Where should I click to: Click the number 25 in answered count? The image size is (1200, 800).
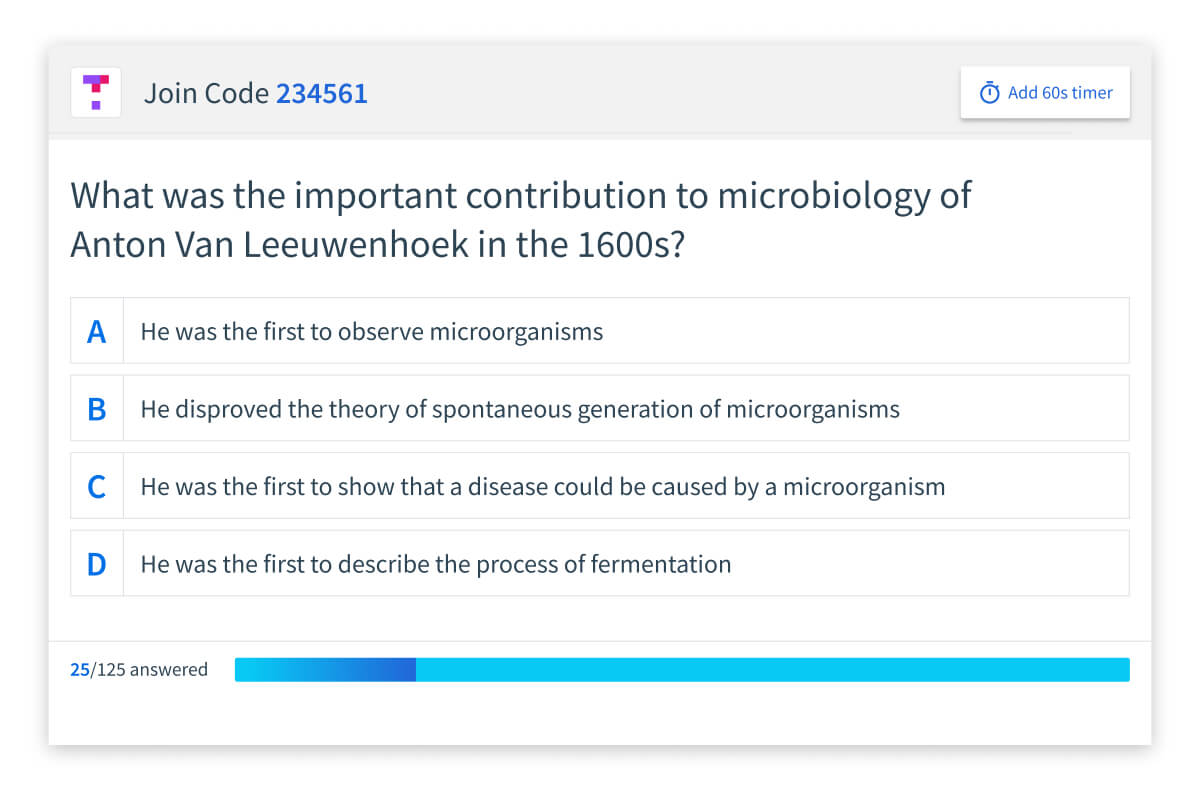tap(80, 670)
